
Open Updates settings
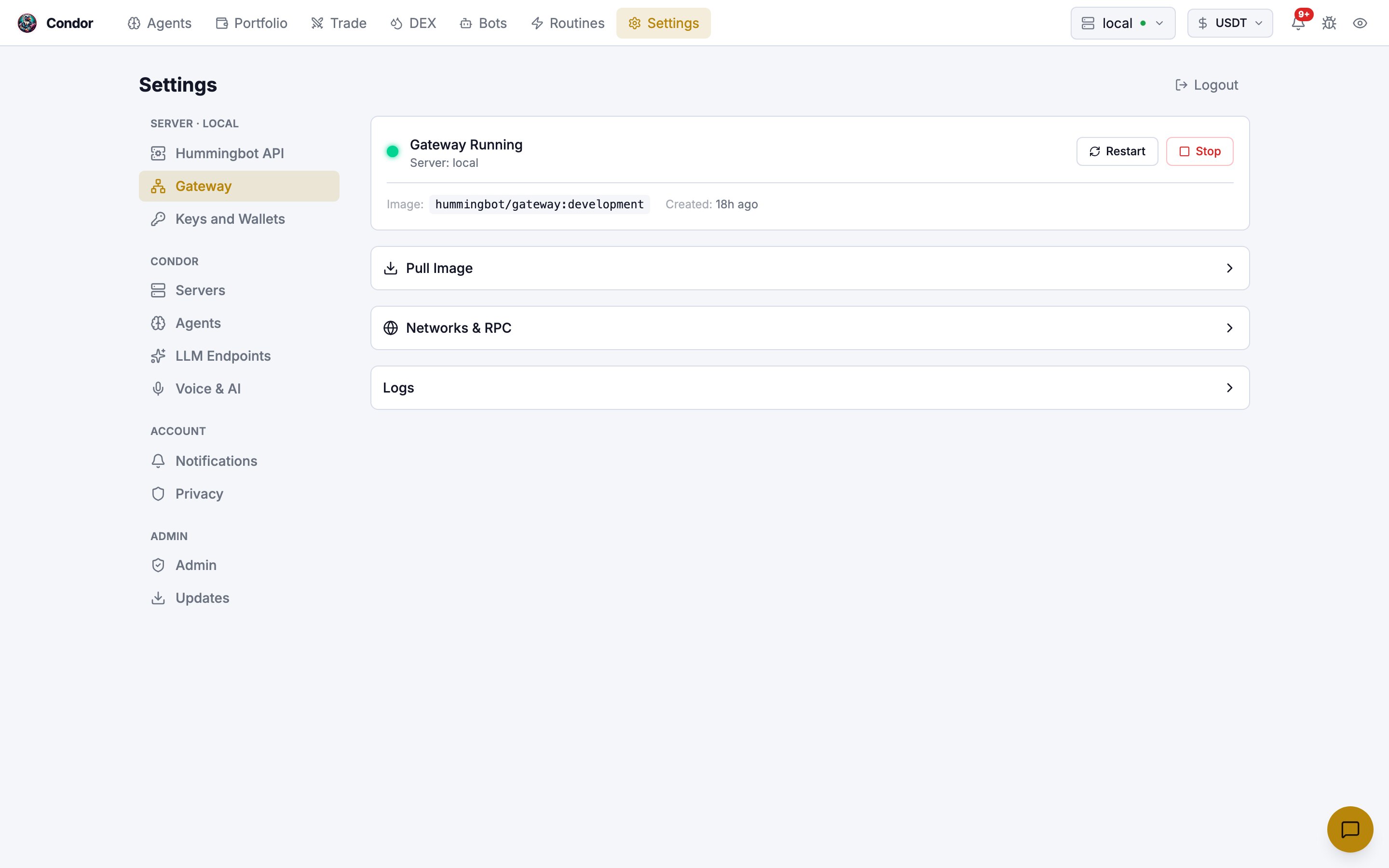coord(239,597)
